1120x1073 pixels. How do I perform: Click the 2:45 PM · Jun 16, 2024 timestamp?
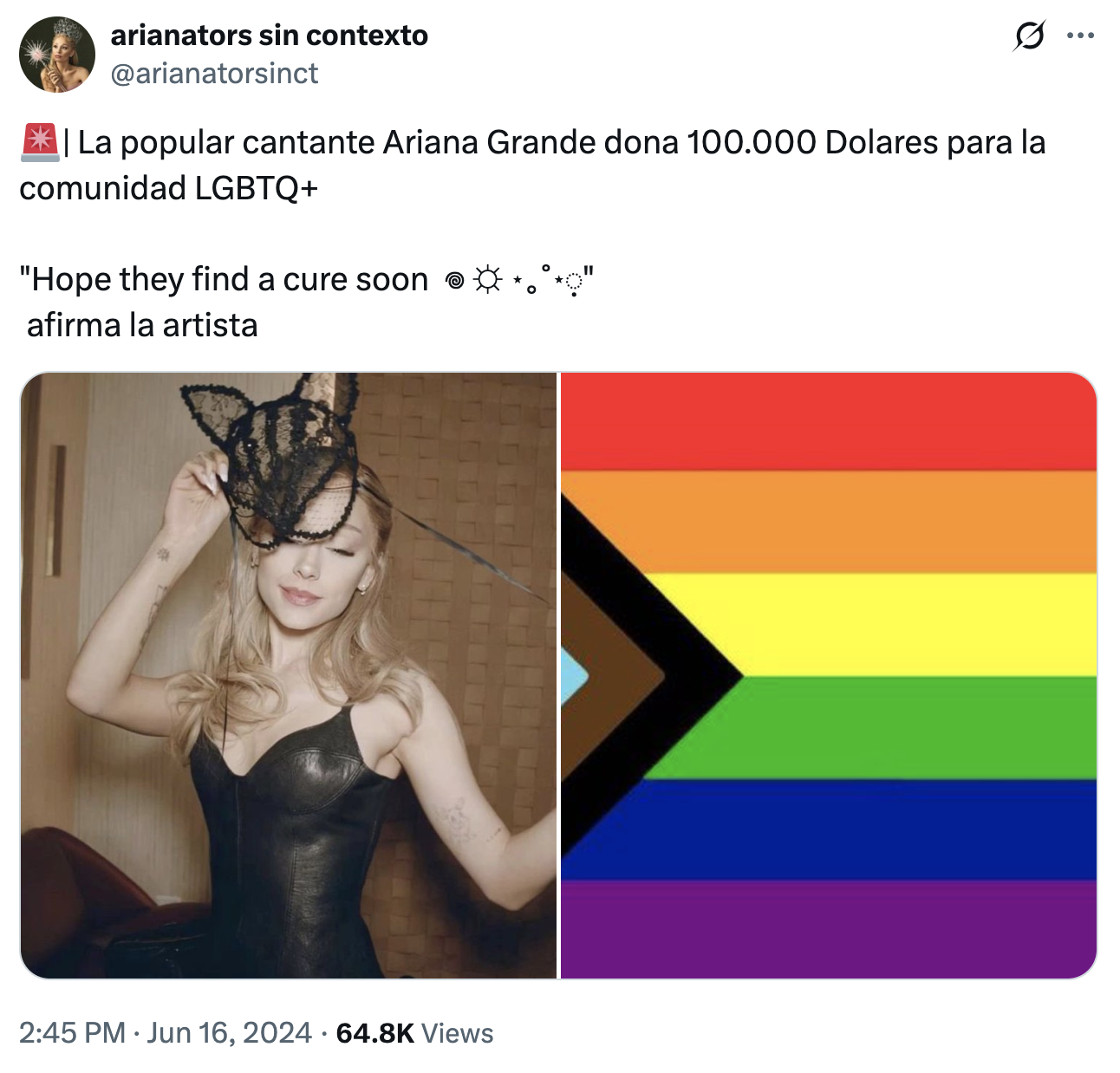pos(165,1033)
